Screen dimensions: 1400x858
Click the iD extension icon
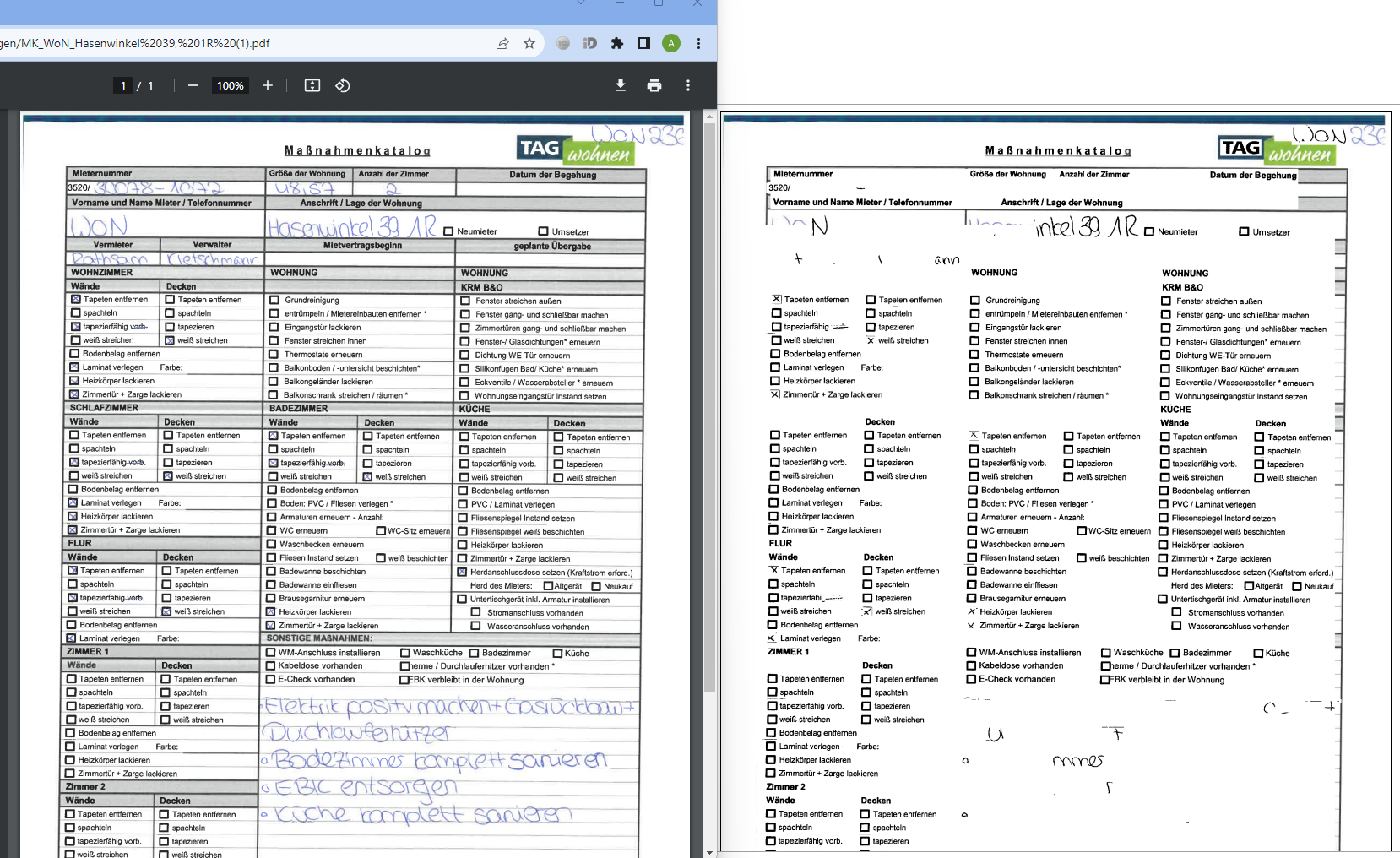(590, 43)
